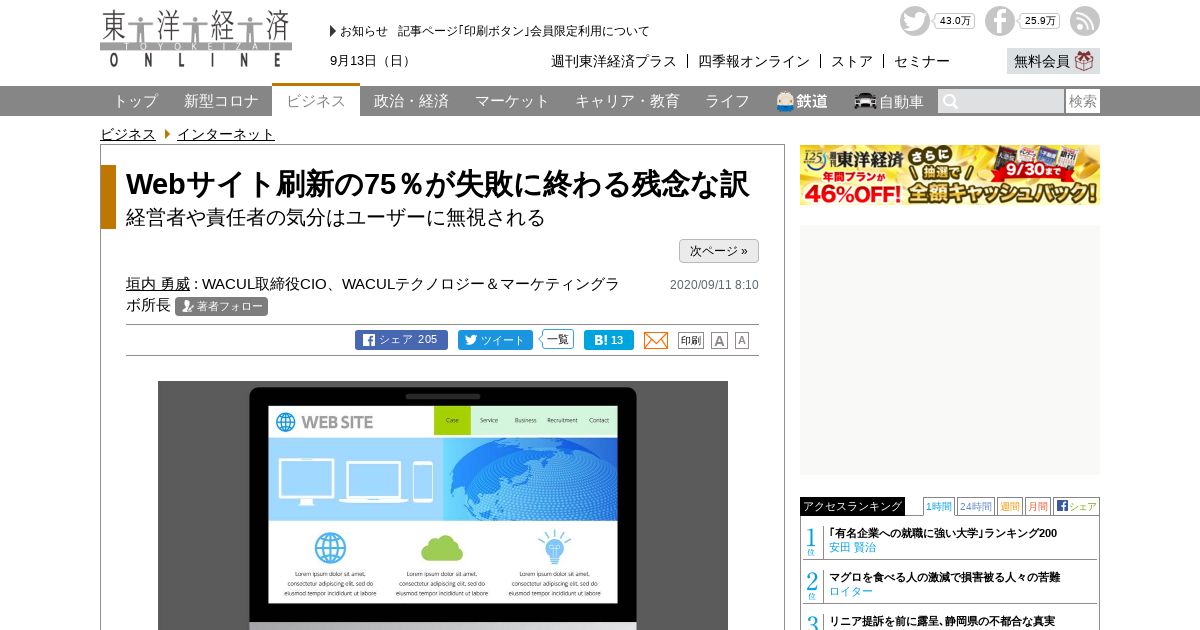
Task: Tweet the article with the ツイート button
Action: click(x=495, y=340)
